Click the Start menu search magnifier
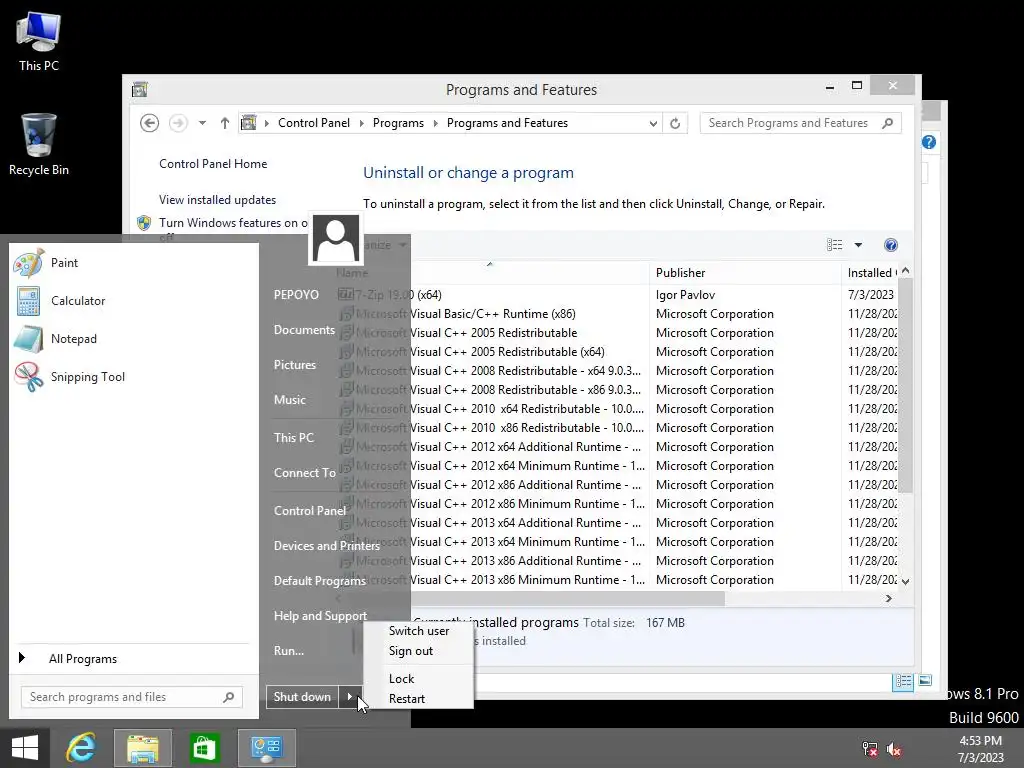Image resolution: width=1024 pixels, height=768 pixels. click(x=229, y=697)
